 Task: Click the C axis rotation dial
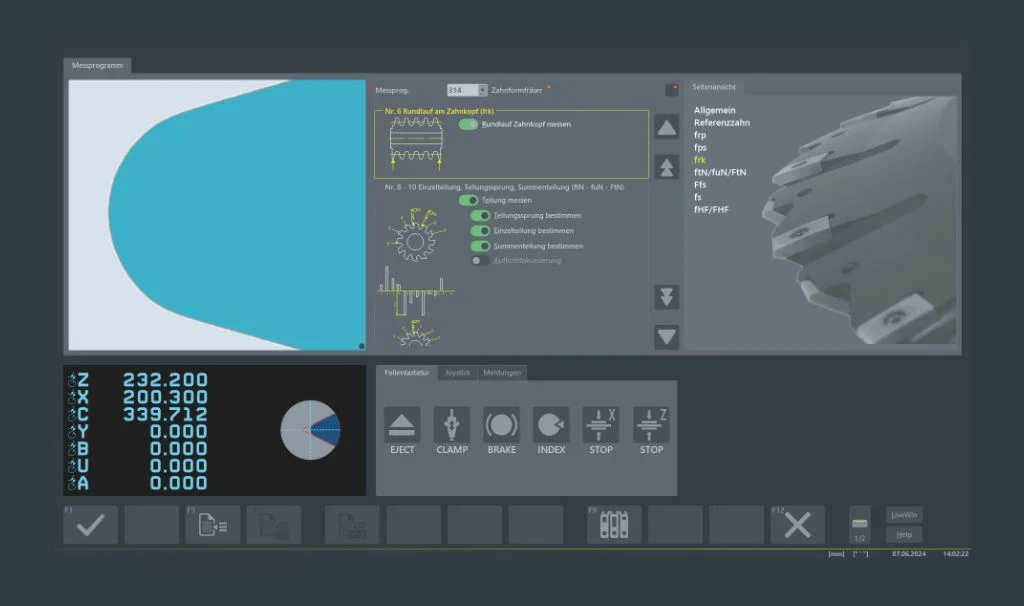point(309,430)
